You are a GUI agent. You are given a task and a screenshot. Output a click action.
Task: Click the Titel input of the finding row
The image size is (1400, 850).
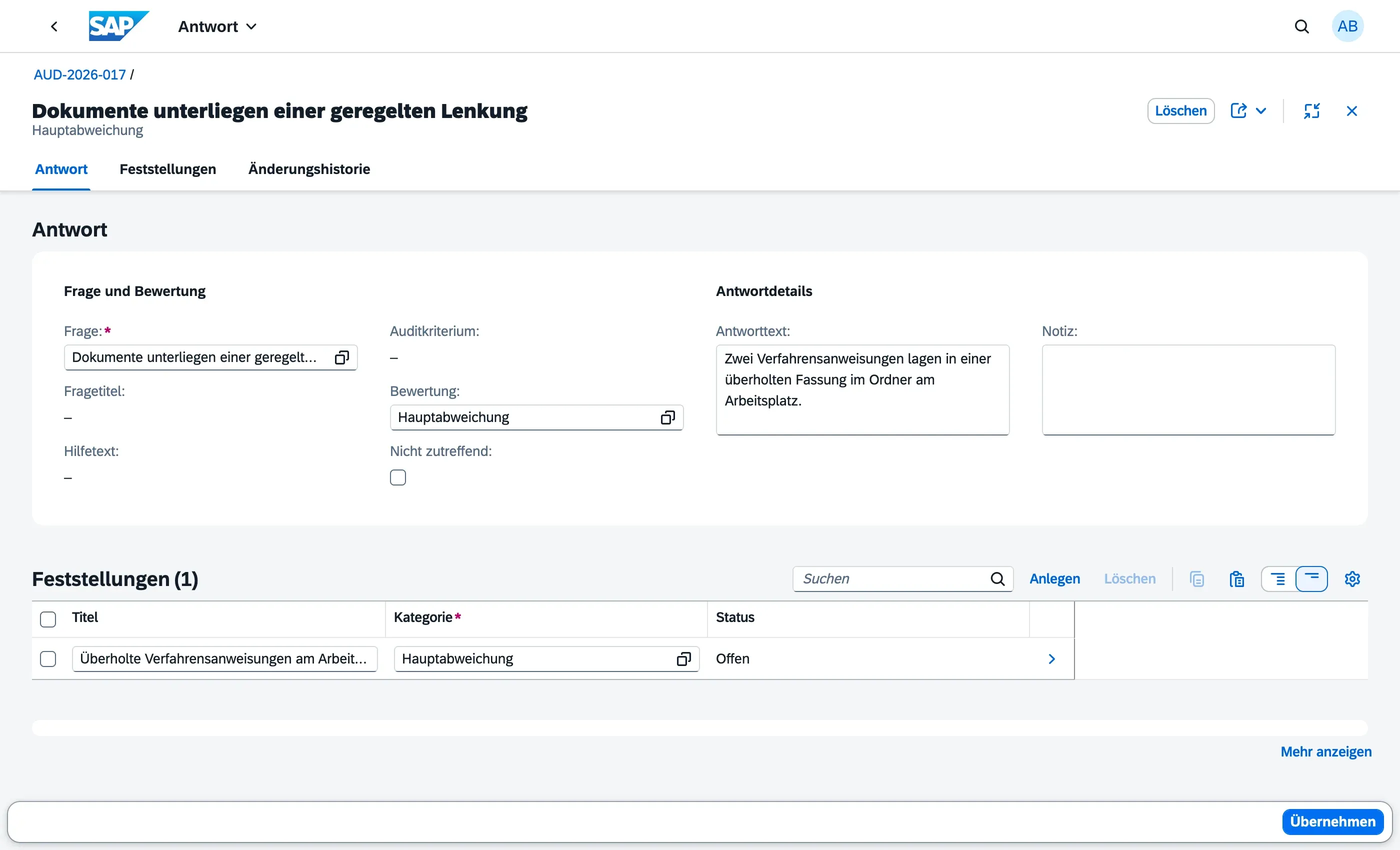(224, 659)
